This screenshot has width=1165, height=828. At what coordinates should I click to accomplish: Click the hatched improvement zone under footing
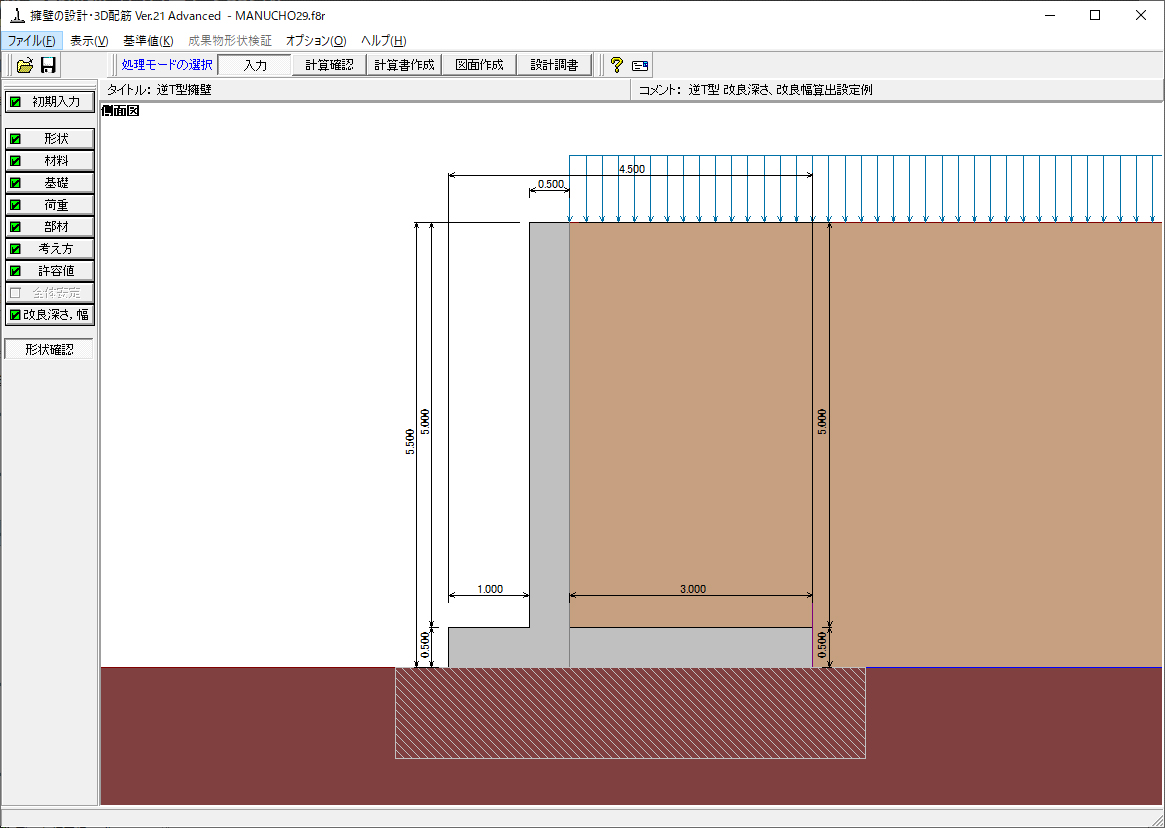coord(630,712)
